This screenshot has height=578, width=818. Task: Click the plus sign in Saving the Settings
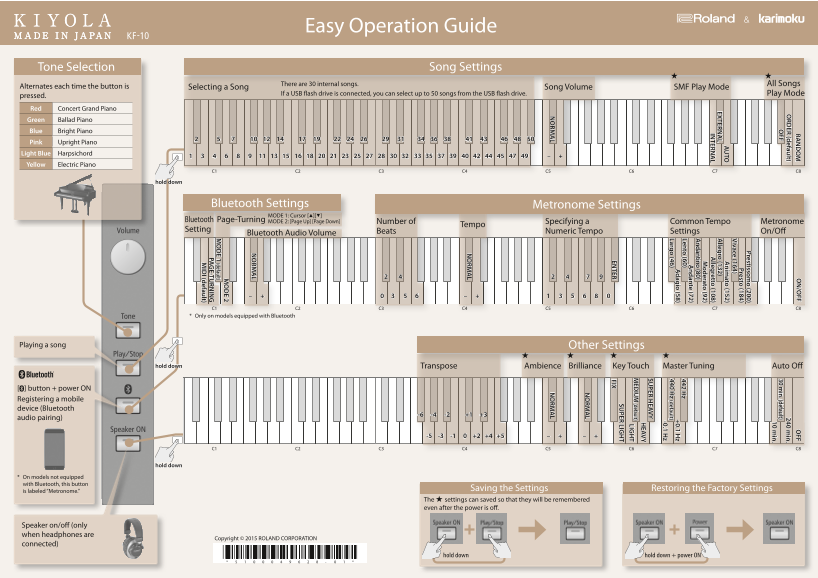click(470, 529)
